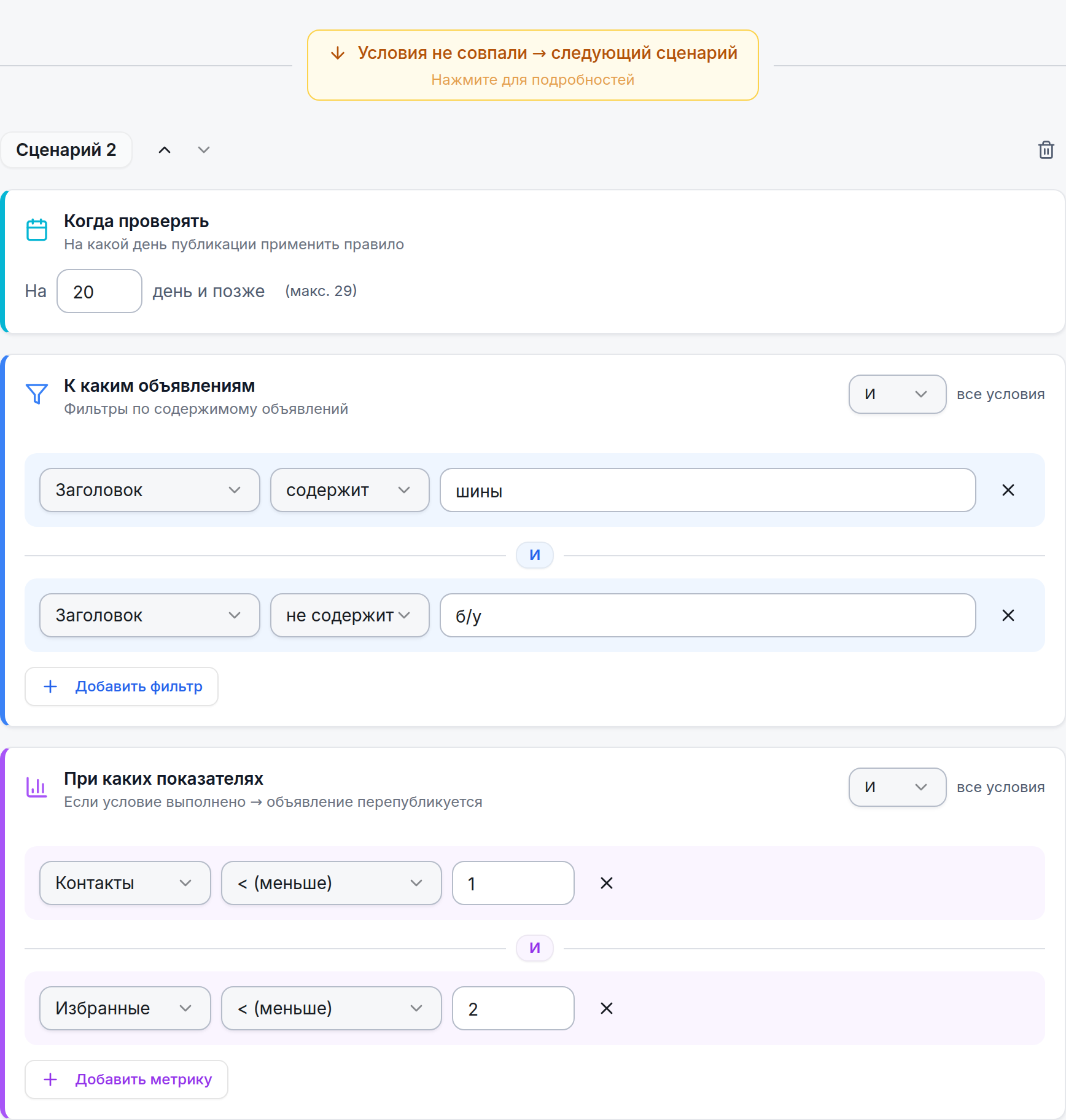Open the Избранные metric dropdown
This screenshot has height=1120, width=1066.
(125, 1008)
